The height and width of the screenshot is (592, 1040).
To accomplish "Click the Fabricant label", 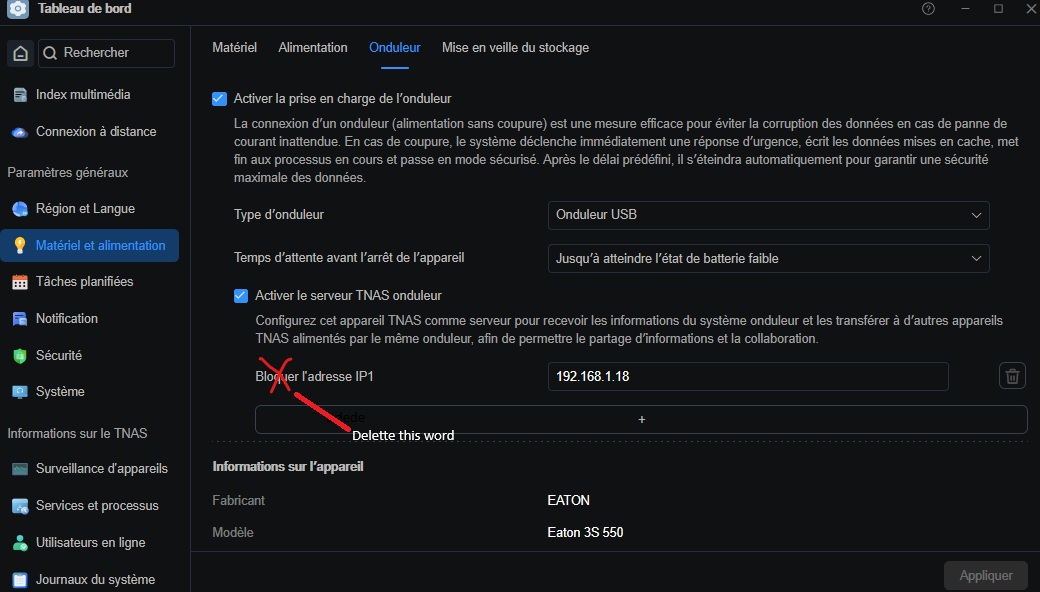I will coord(238,501).
